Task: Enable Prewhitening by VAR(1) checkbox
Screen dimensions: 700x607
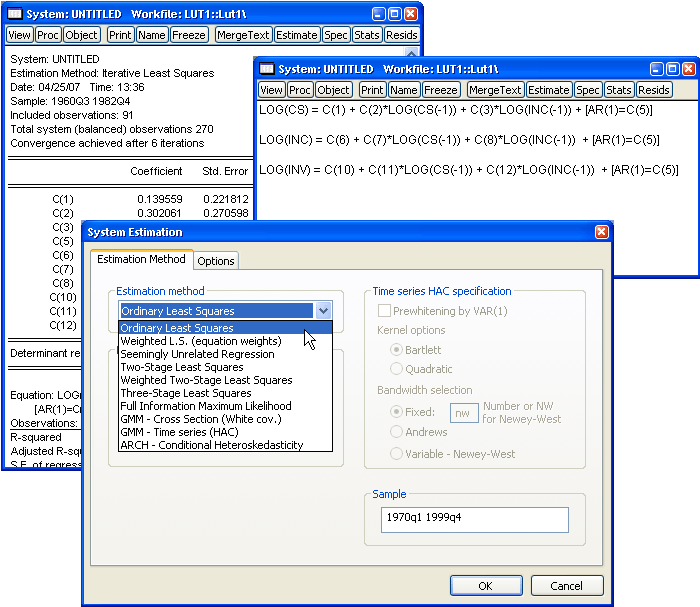Action: click(x=385, y=312)
